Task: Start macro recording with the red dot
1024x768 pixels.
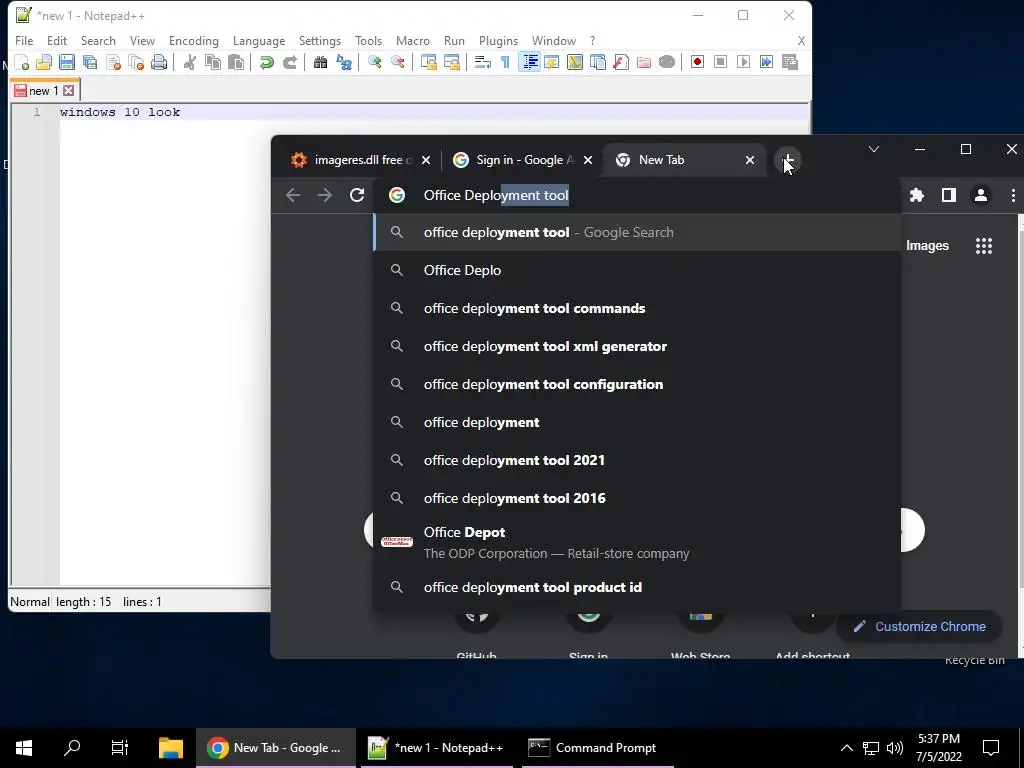Action: click(x=697, y=62)
